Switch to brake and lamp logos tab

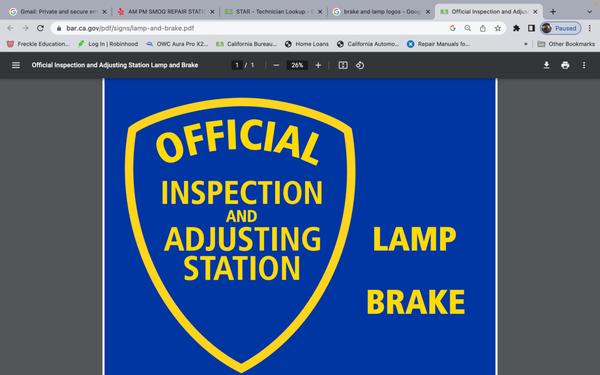click(381, 12)
